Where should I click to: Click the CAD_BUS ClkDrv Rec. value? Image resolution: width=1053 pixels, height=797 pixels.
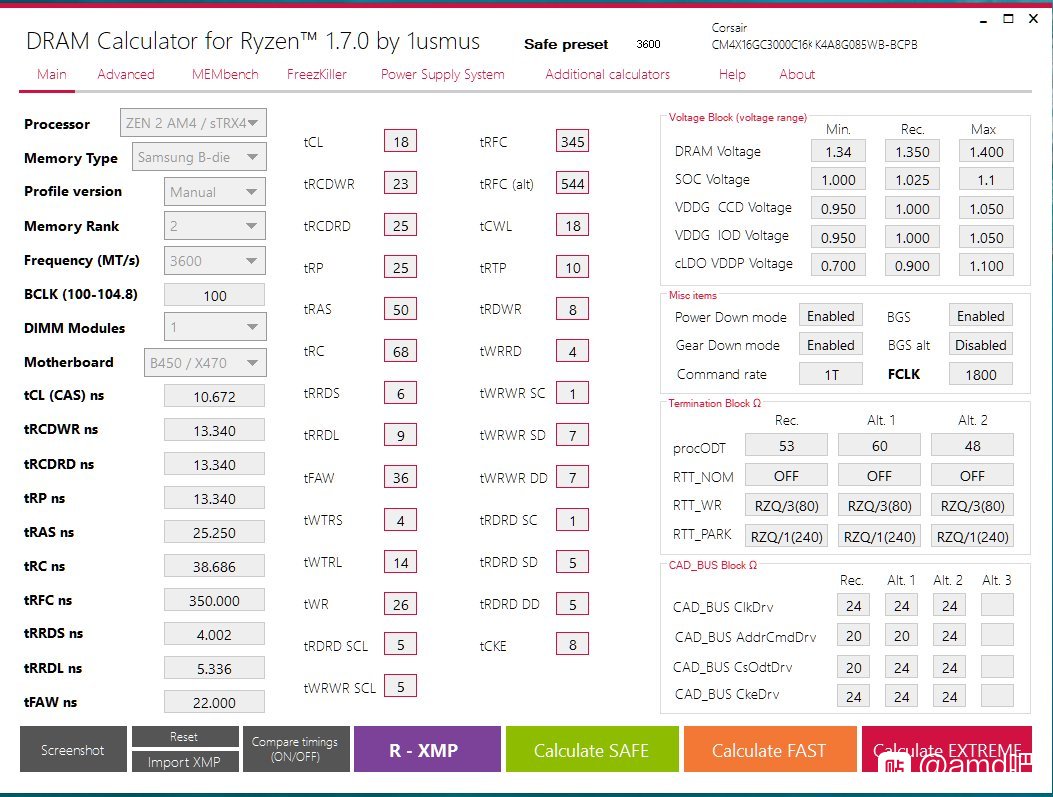tap(854, 606)
